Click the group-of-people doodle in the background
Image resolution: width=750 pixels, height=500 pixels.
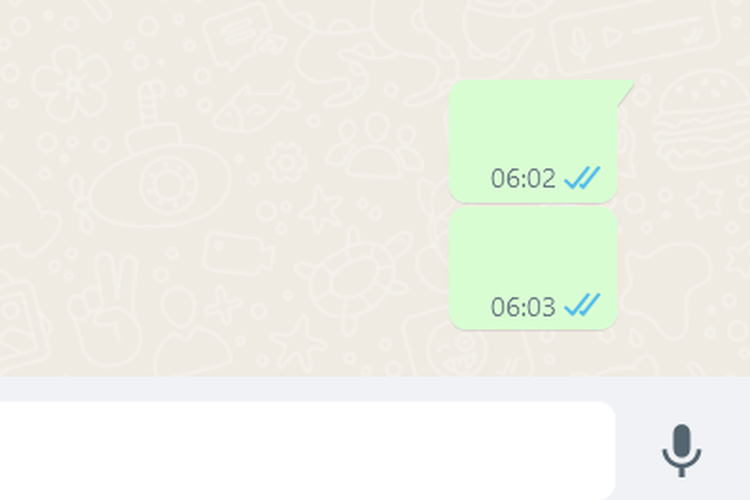tap(375, 146)
